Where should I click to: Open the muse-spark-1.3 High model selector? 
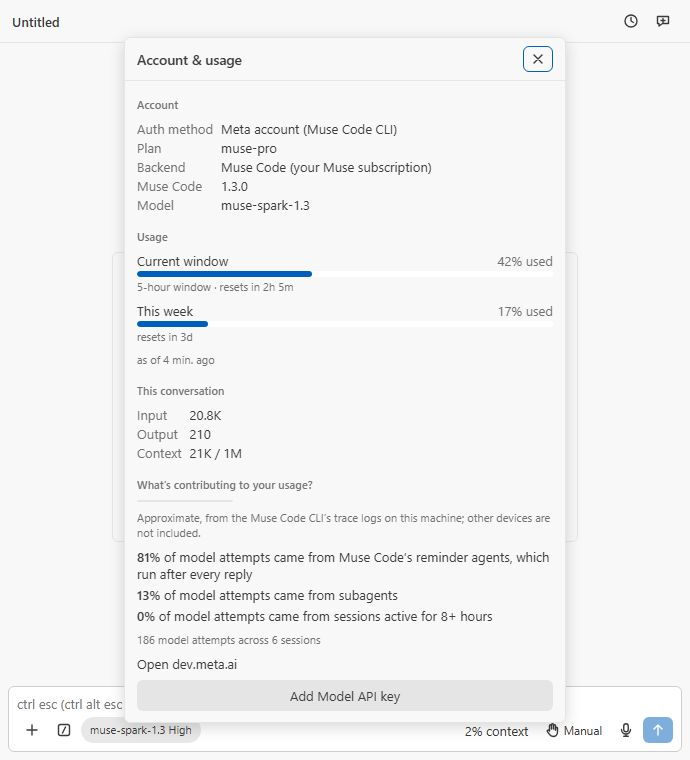pyautogui.click(x=141, y=730)
